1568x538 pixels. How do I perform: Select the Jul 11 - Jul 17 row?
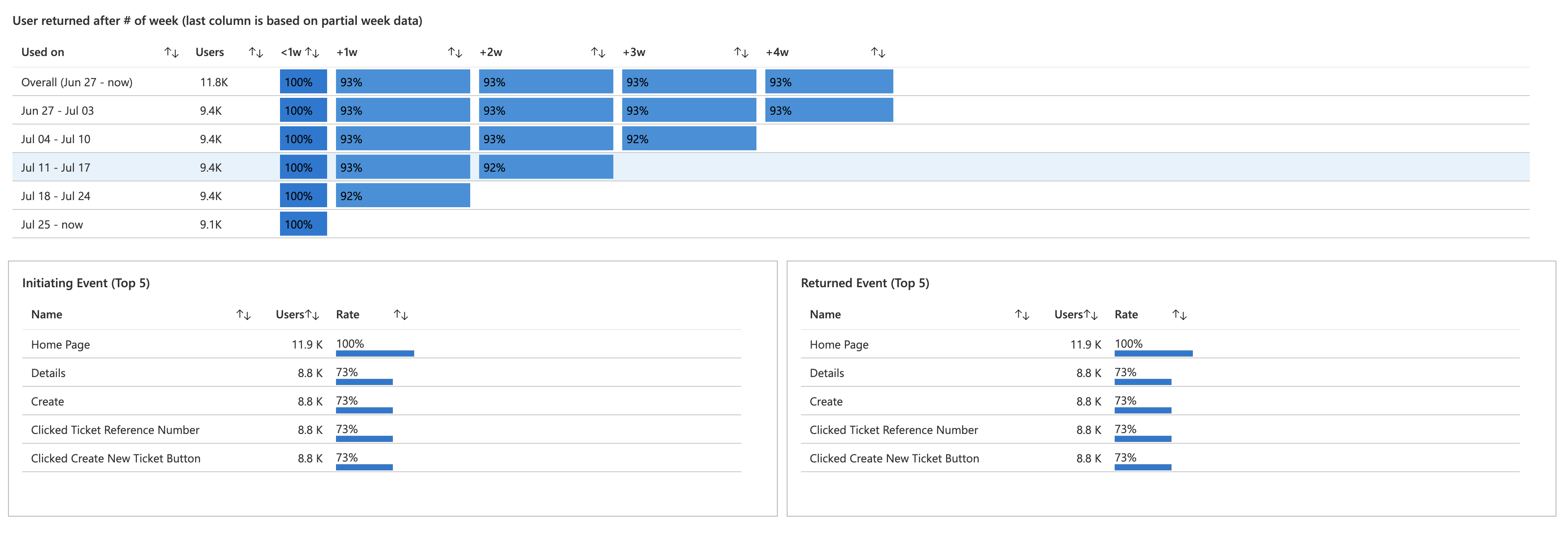click(x=56, y=168)
